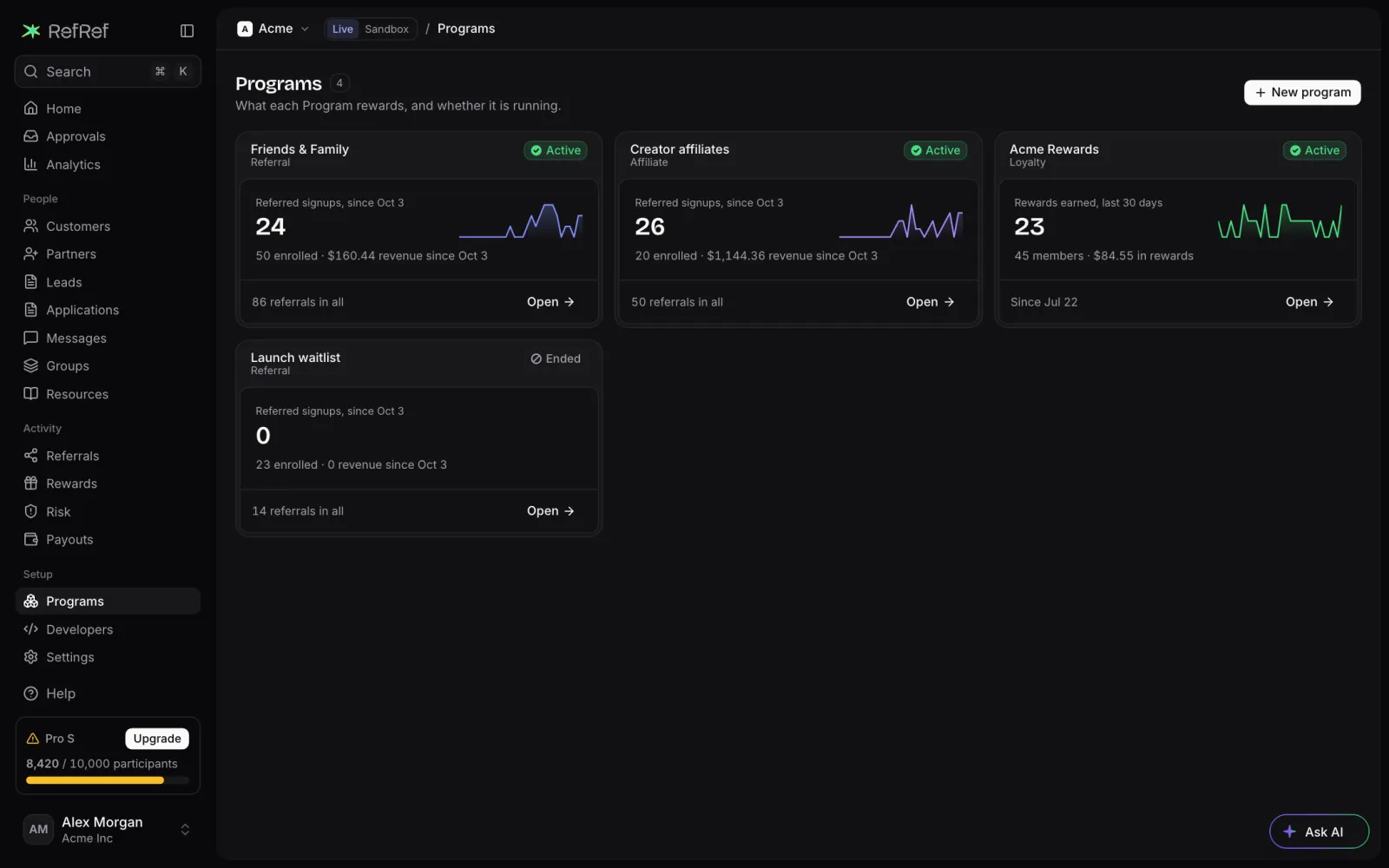1389x868 pixels.
Task: Collapse the sidebar panel icon
Action: 187,31
